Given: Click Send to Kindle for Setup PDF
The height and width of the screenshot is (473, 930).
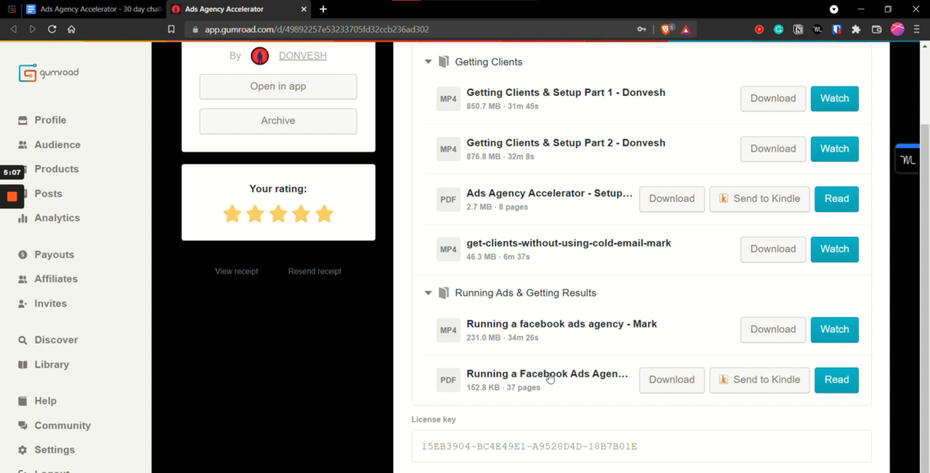Looking at the screenshot, I should click(759, 199).
